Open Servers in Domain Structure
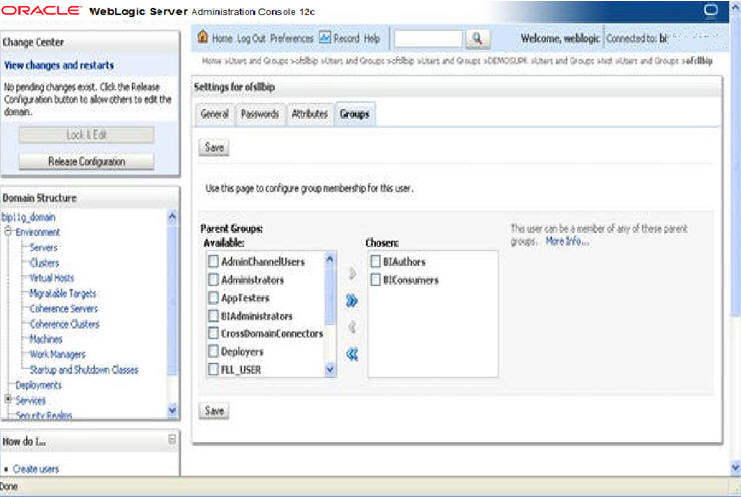Screen dimensions: 741x497 pos(43,248)
